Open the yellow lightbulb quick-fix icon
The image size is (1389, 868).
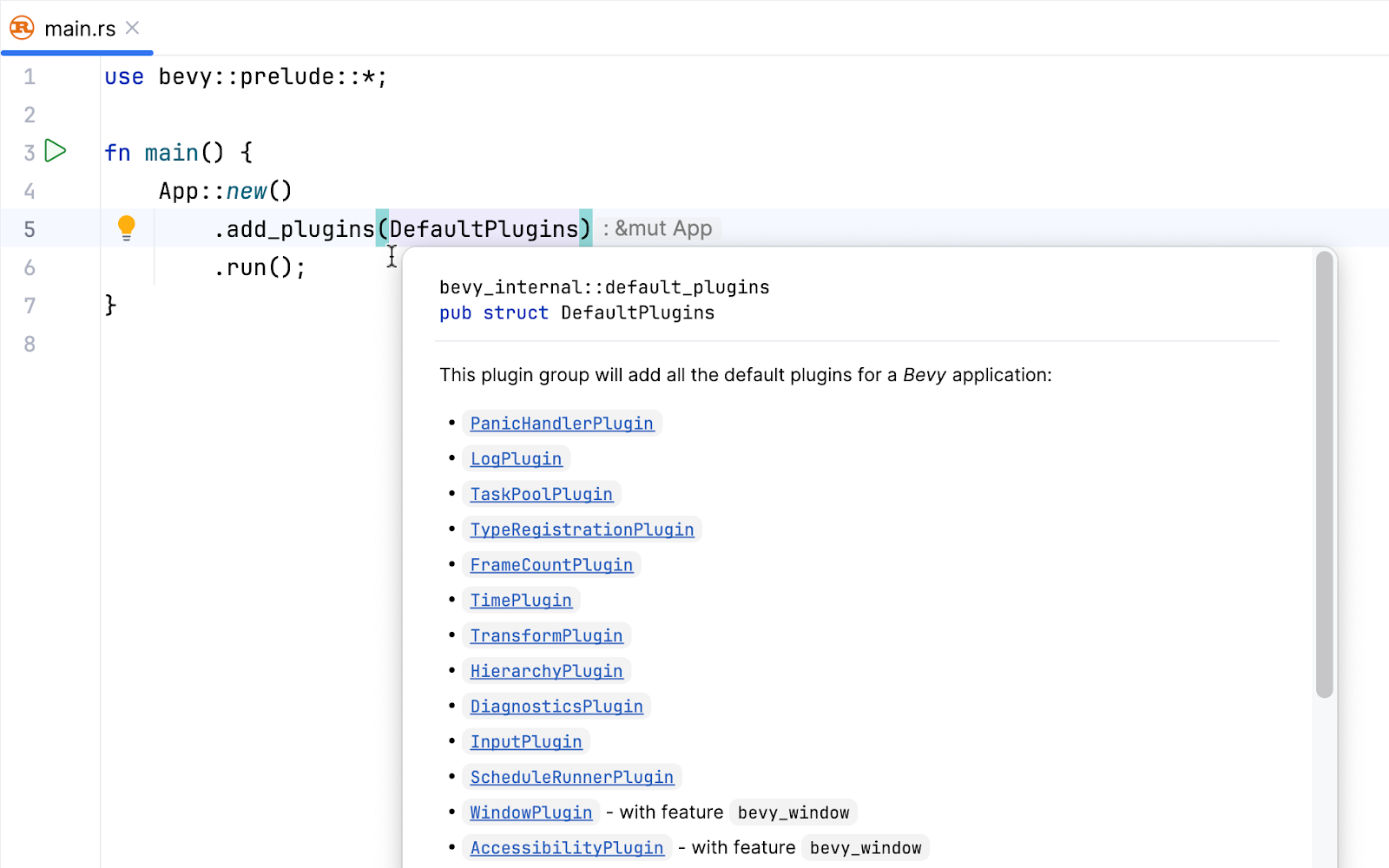pyautogui.click(x=127, y=228)
